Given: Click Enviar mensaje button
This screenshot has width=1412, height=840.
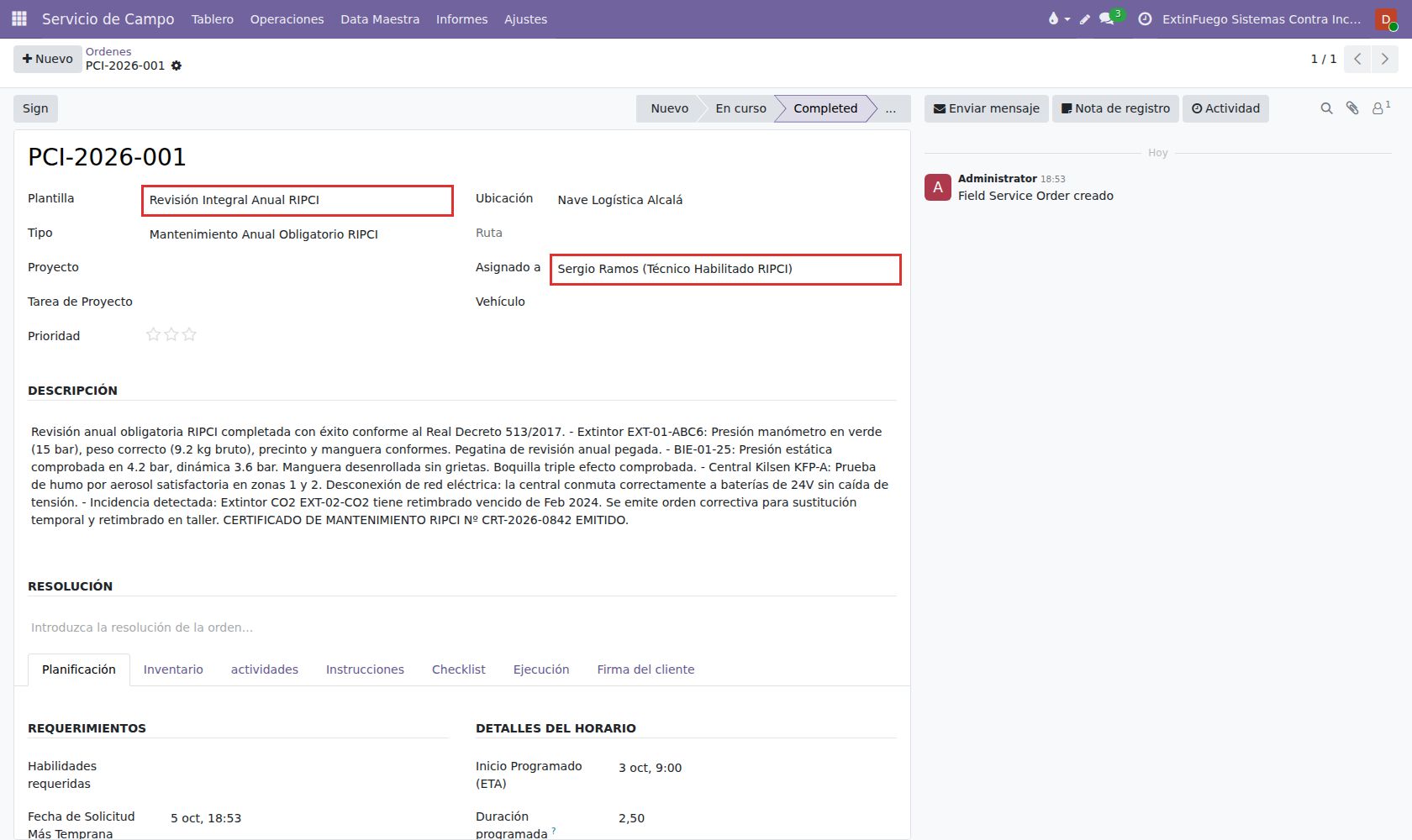Looking at the screenshot, I should (987, 108).
